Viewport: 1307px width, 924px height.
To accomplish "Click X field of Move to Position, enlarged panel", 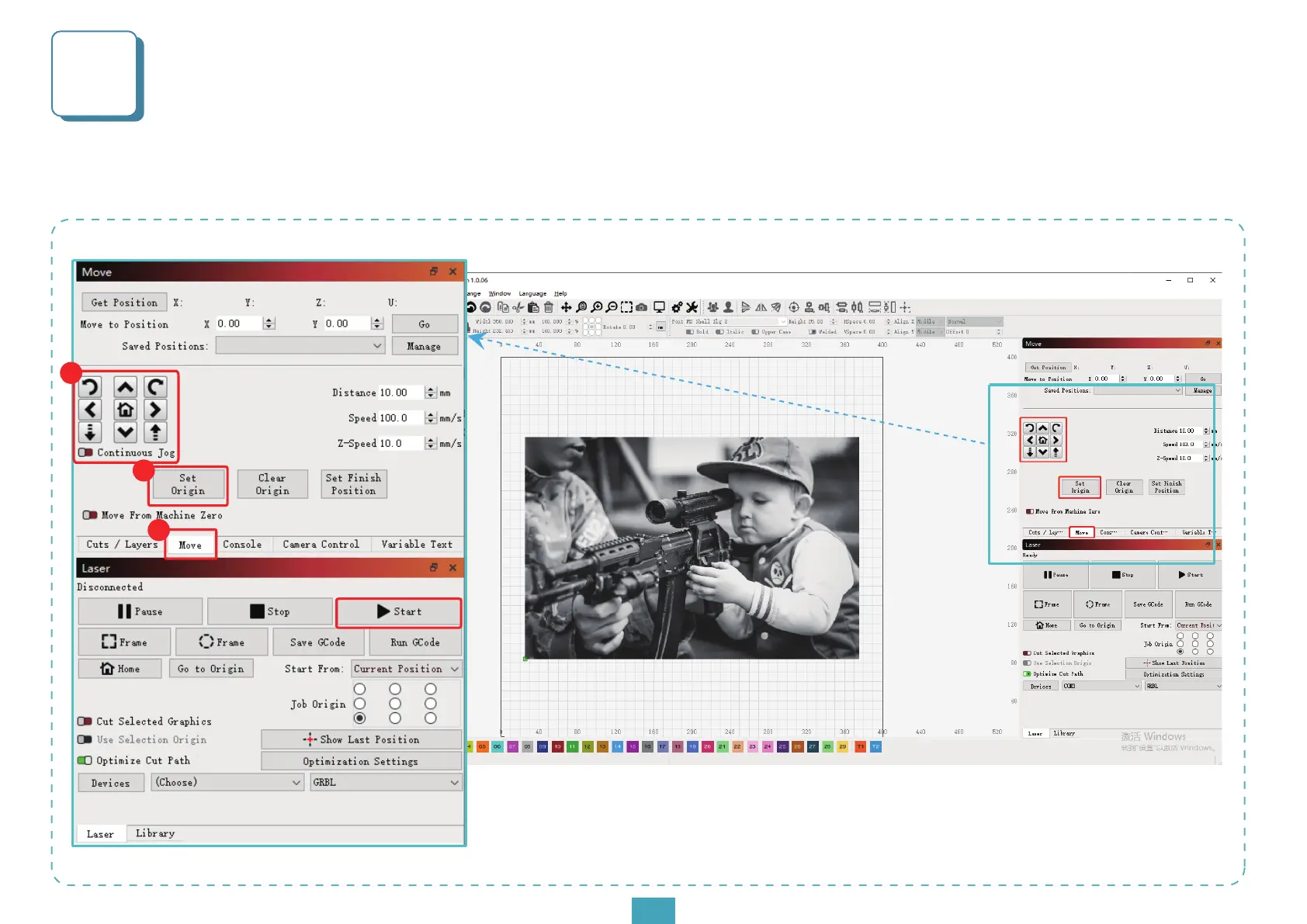I will [x=240, y=324].
